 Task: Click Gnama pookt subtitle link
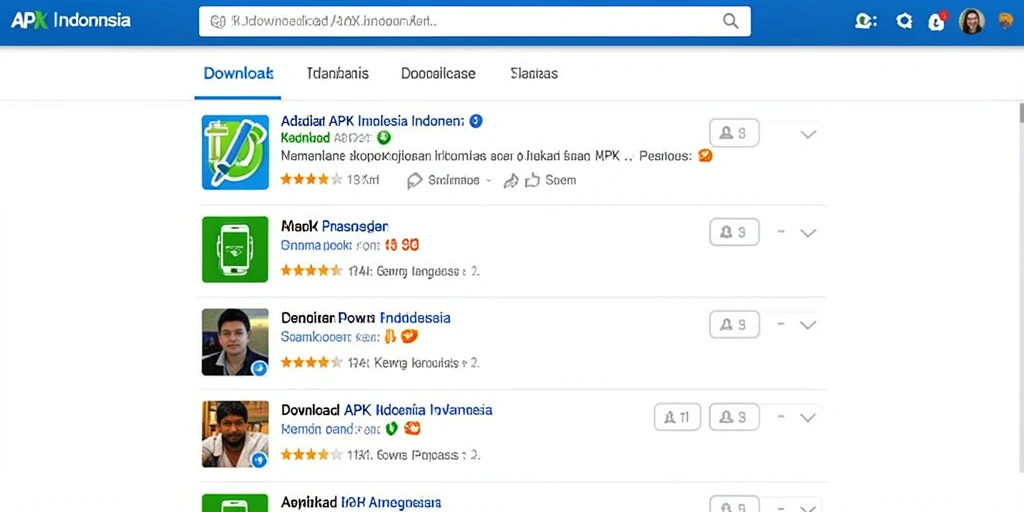330,246
